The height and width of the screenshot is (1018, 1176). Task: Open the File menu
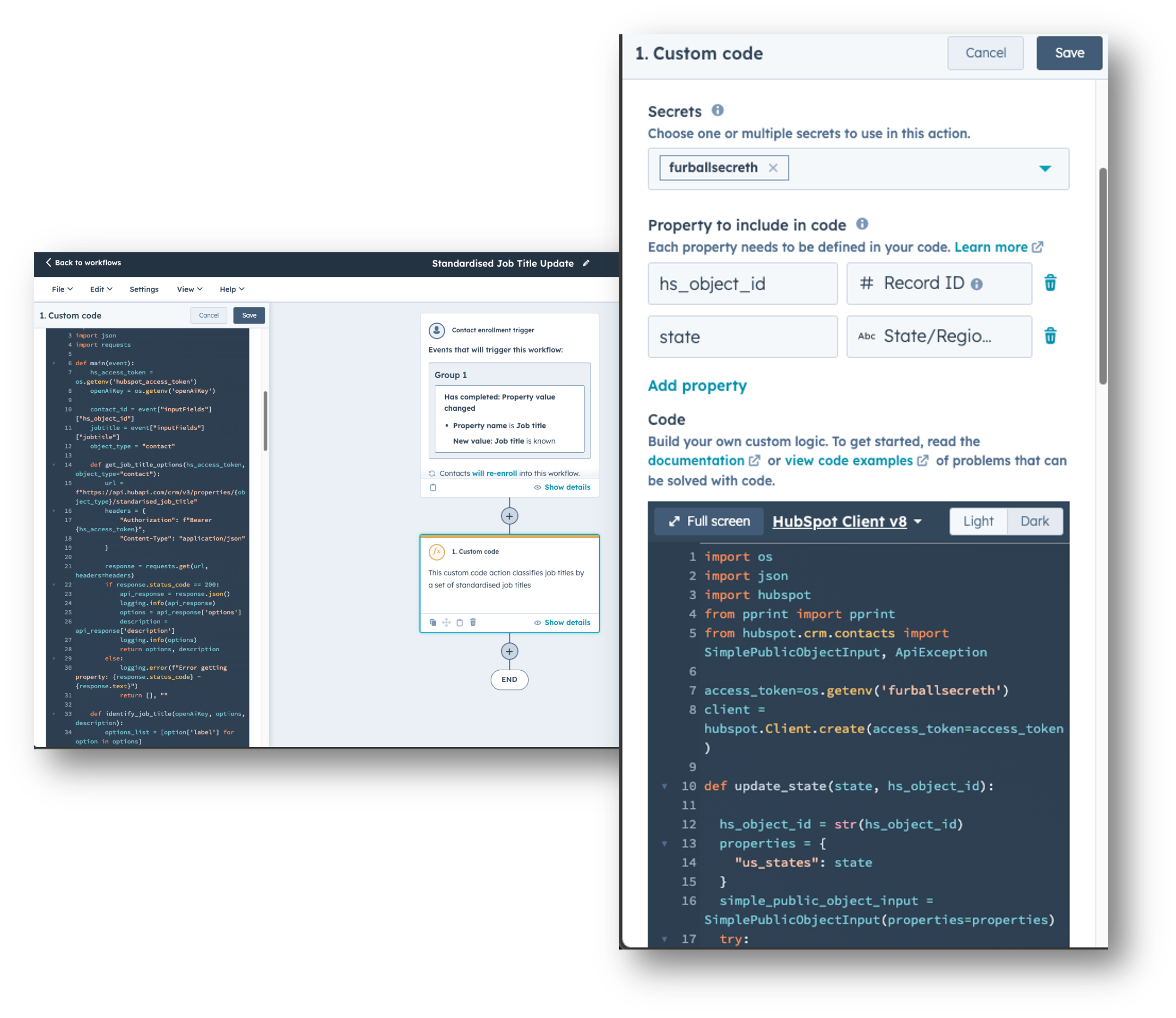click(62, 289)
